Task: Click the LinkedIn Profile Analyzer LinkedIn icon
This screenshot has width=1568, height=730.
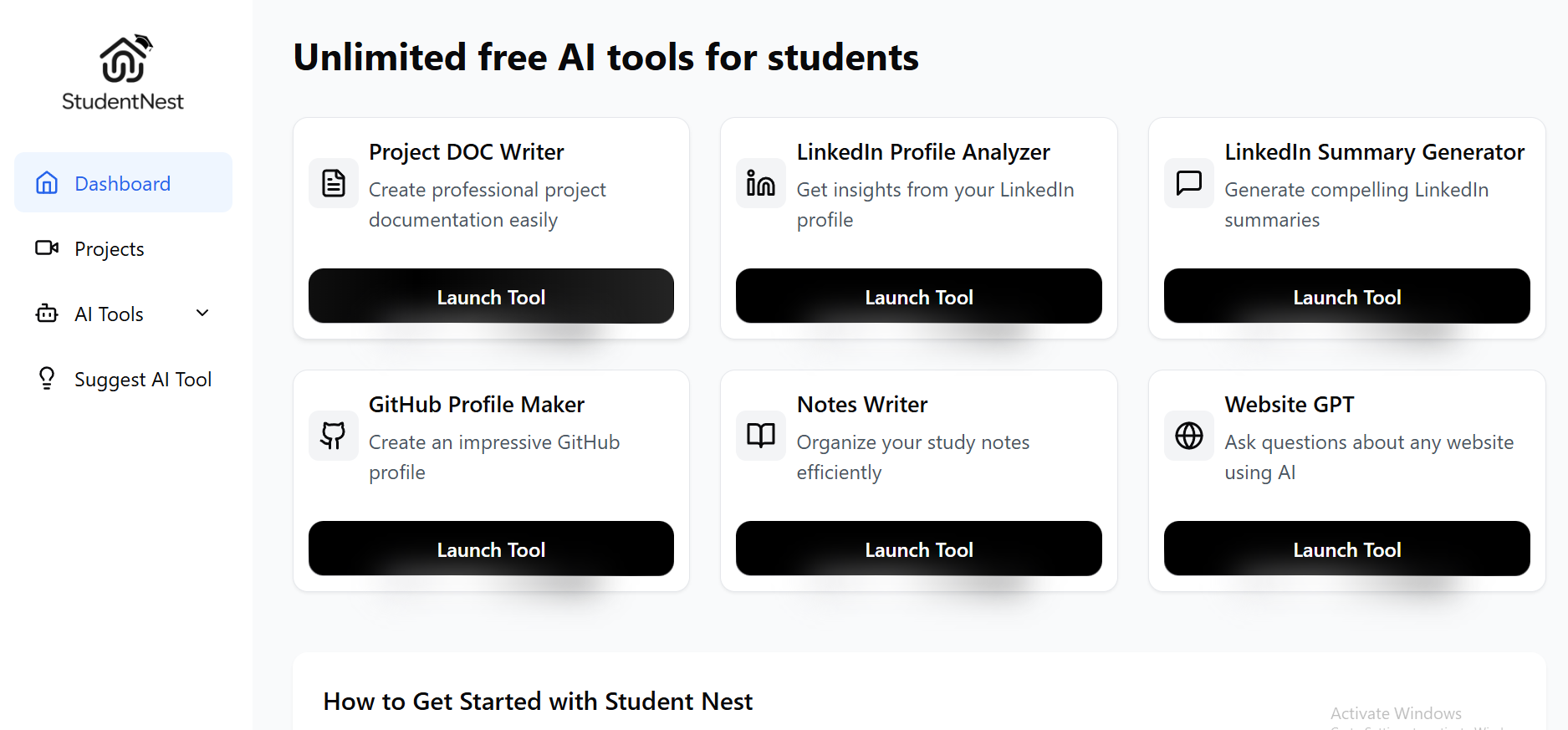Action: click(x=760, y=183)
